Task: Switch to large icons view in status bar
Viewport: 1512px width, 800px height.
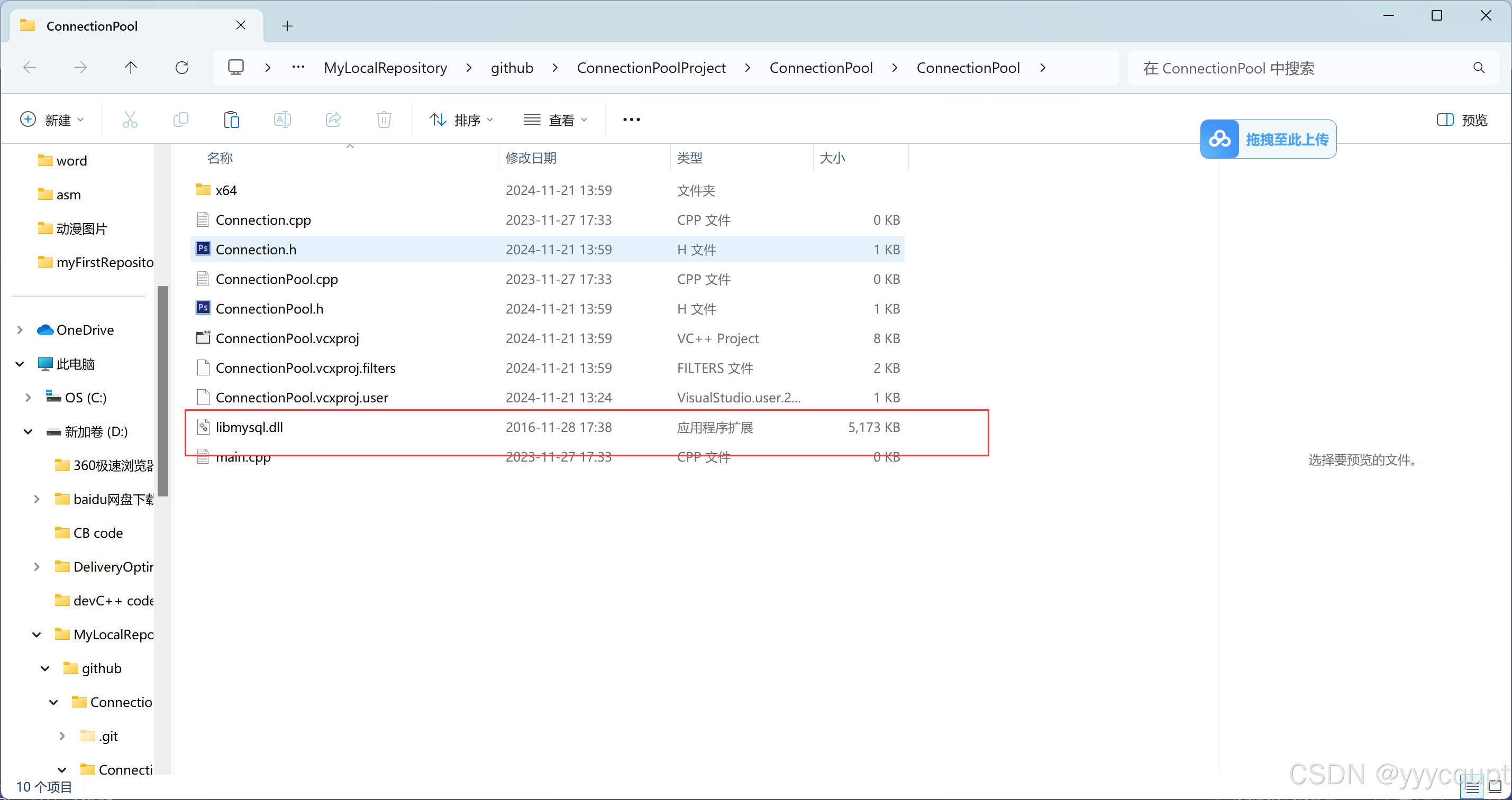Action: point(1495,787)
